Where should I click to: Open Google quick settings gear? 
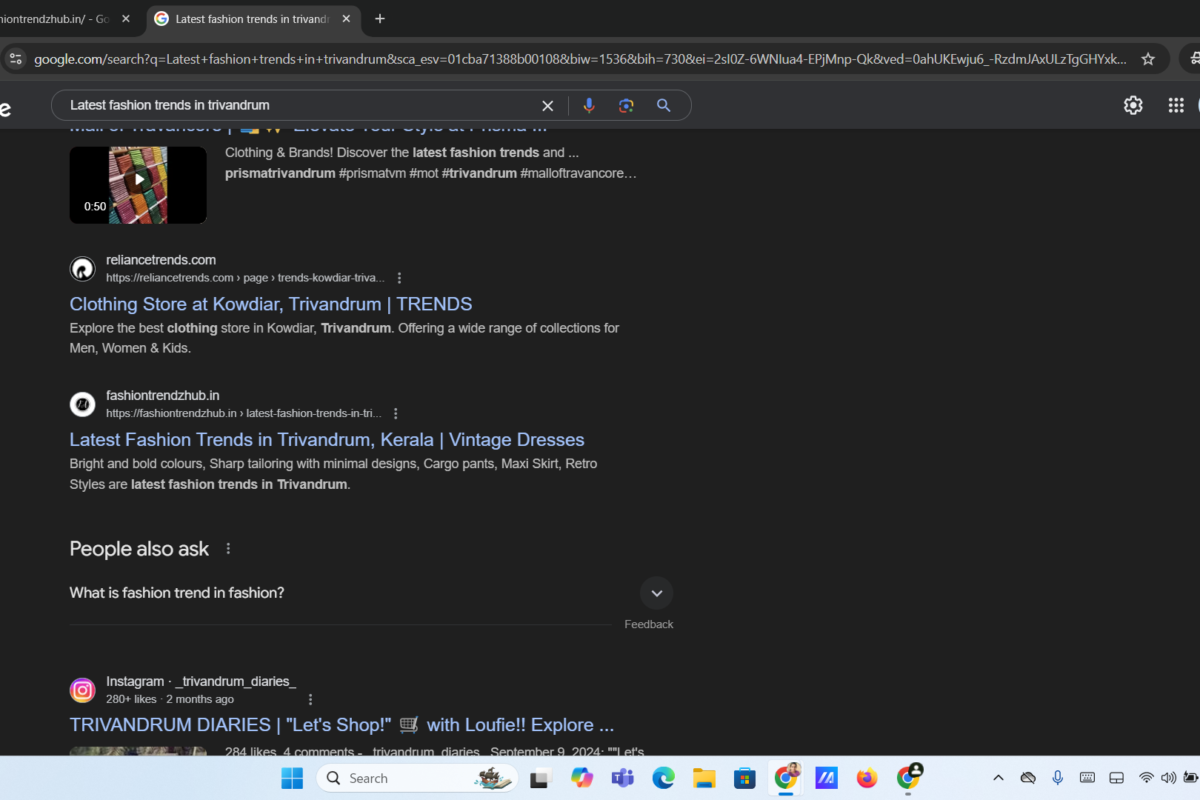(x=1133, y=105)
